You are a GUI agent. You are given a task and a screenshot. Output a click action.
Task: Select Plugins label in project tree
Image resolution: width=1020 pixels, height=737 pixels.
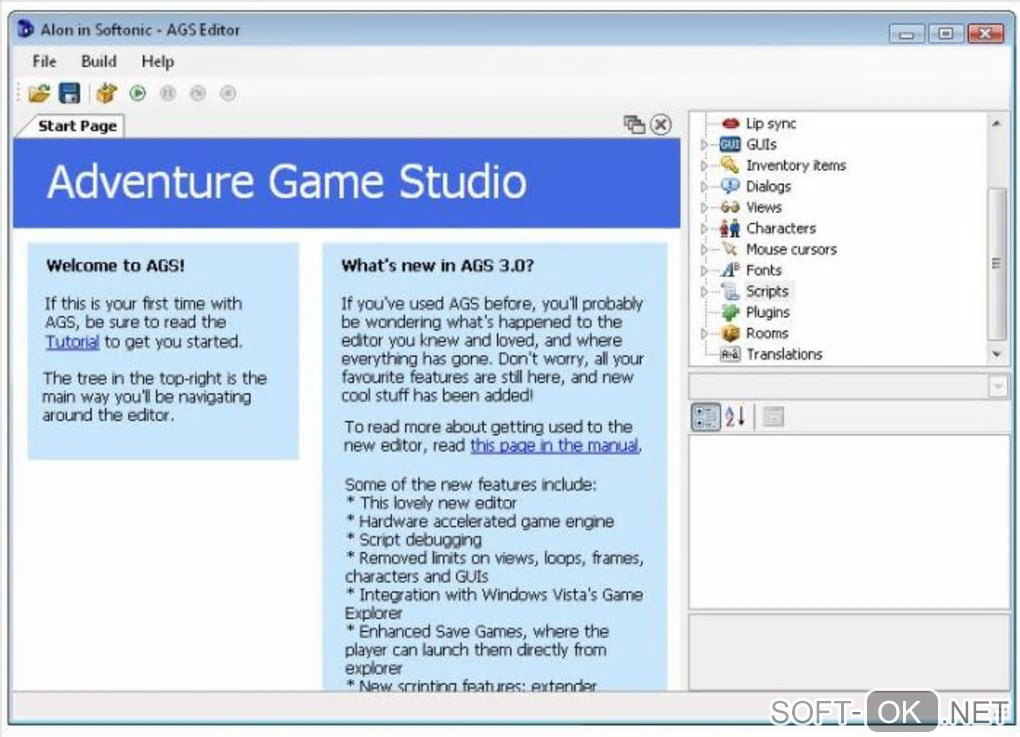768,312
